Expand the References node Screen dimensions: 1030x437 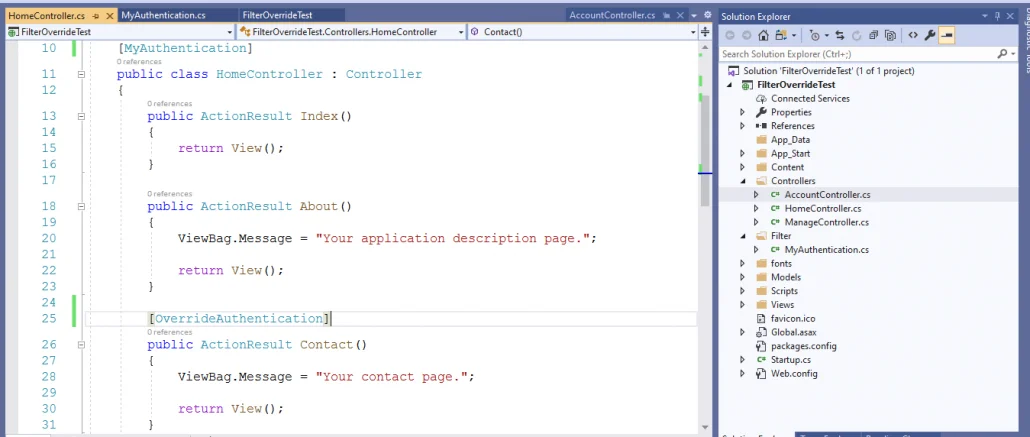click(x=743, y=126)
